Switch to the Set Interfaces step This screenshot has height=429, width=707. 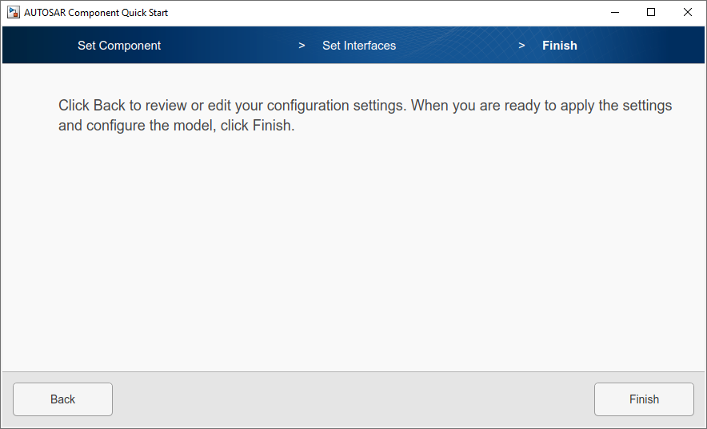tap(359, 46)
